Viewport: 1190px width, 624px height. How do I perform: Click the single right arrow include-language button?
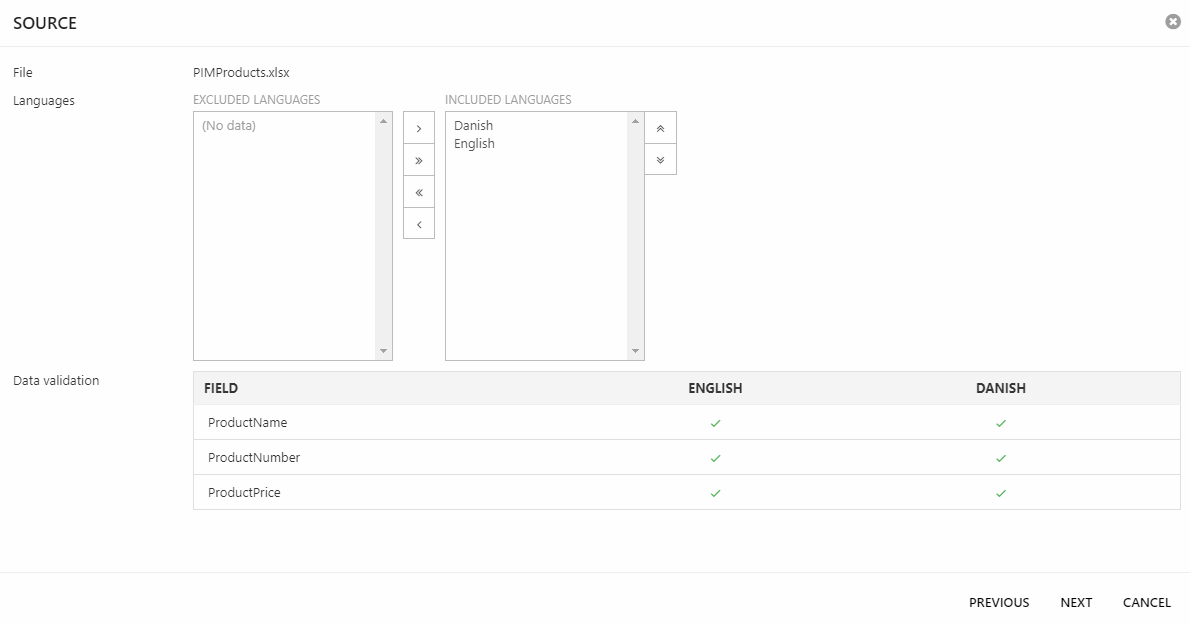tap(419, 128)
